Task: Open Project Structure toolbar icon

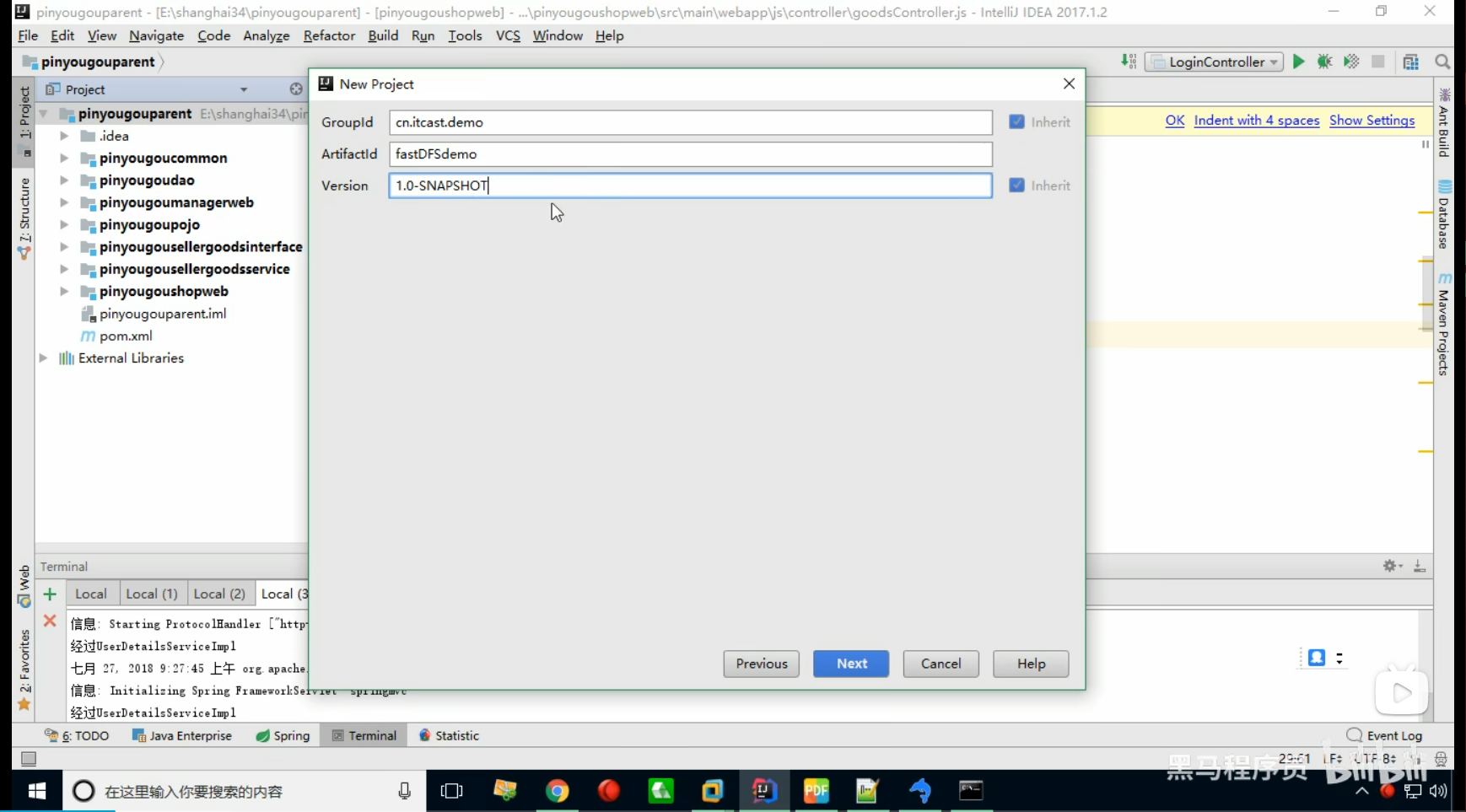Action: point(1411,62)
